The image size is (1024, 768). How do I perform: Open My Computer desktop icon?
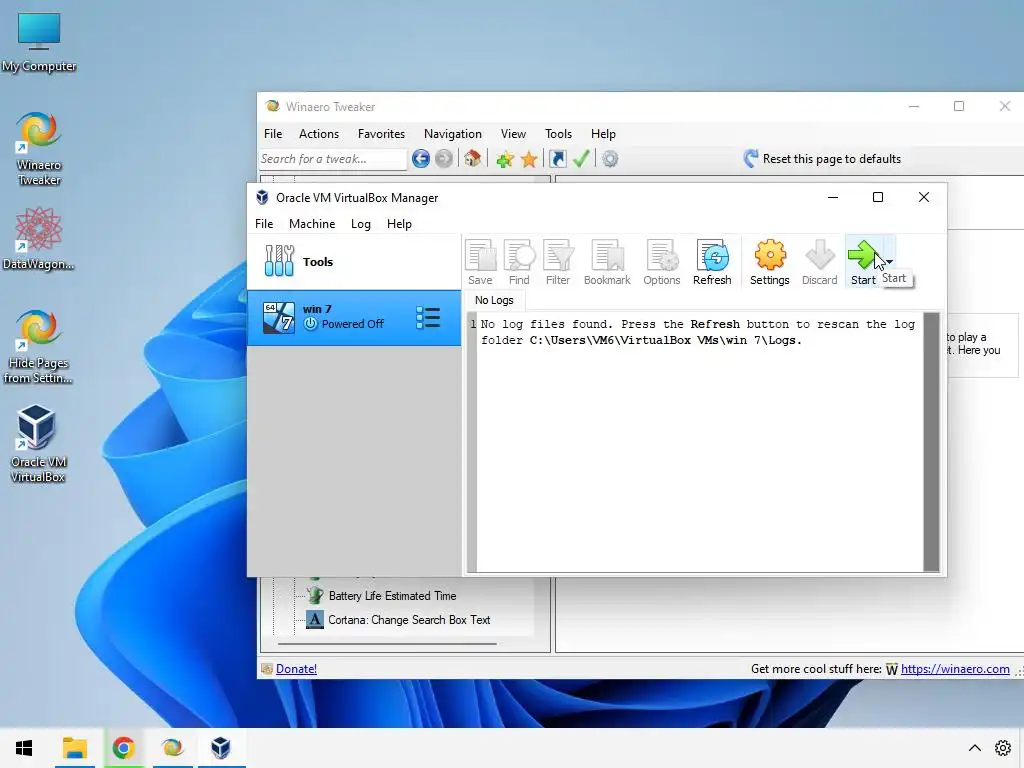[39, 42]
